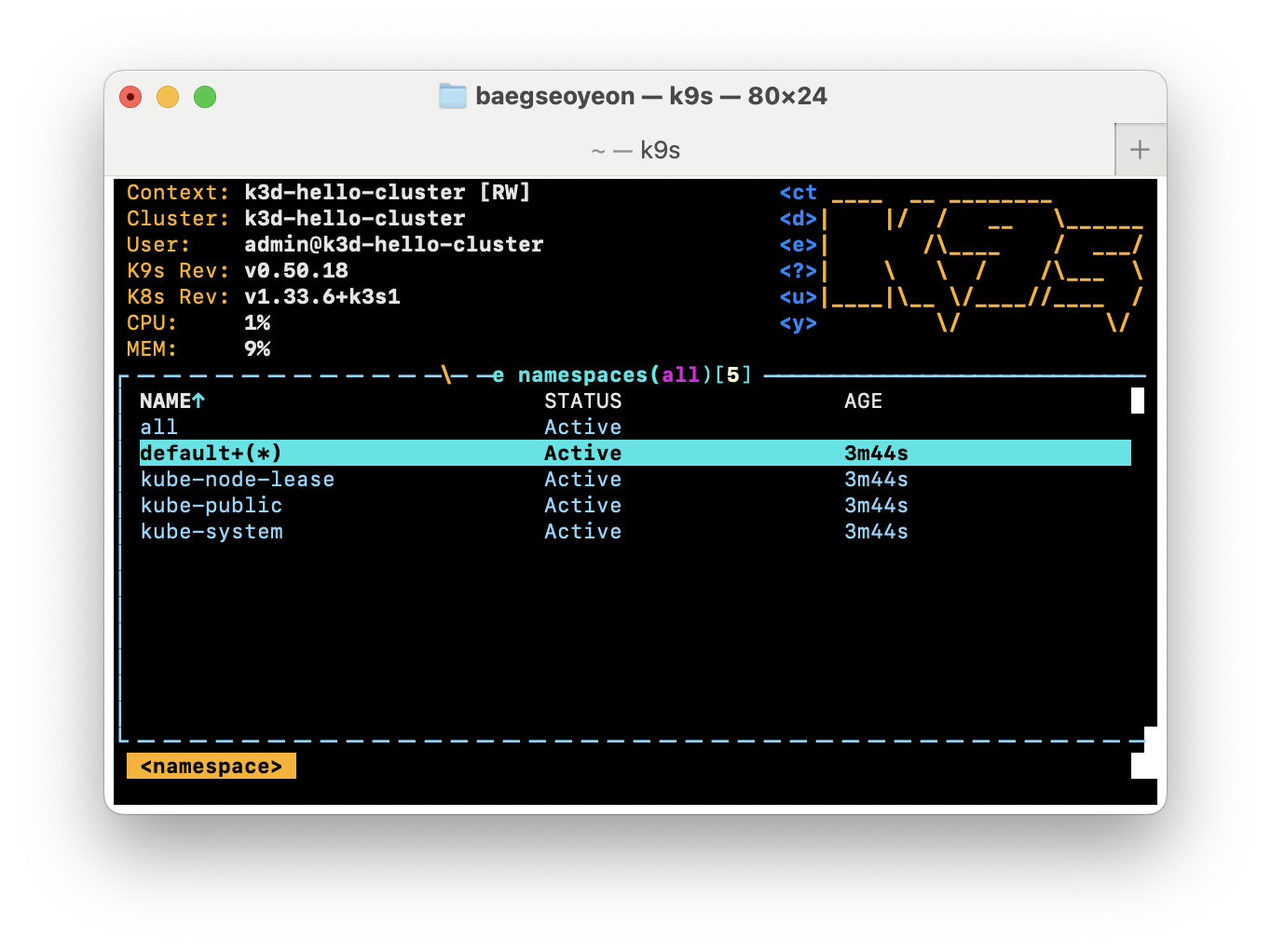Image resolution: width=1271 pixels, height=952 pixels.
Task: Select the 'all' namespace row
Action: pos(635,427)
